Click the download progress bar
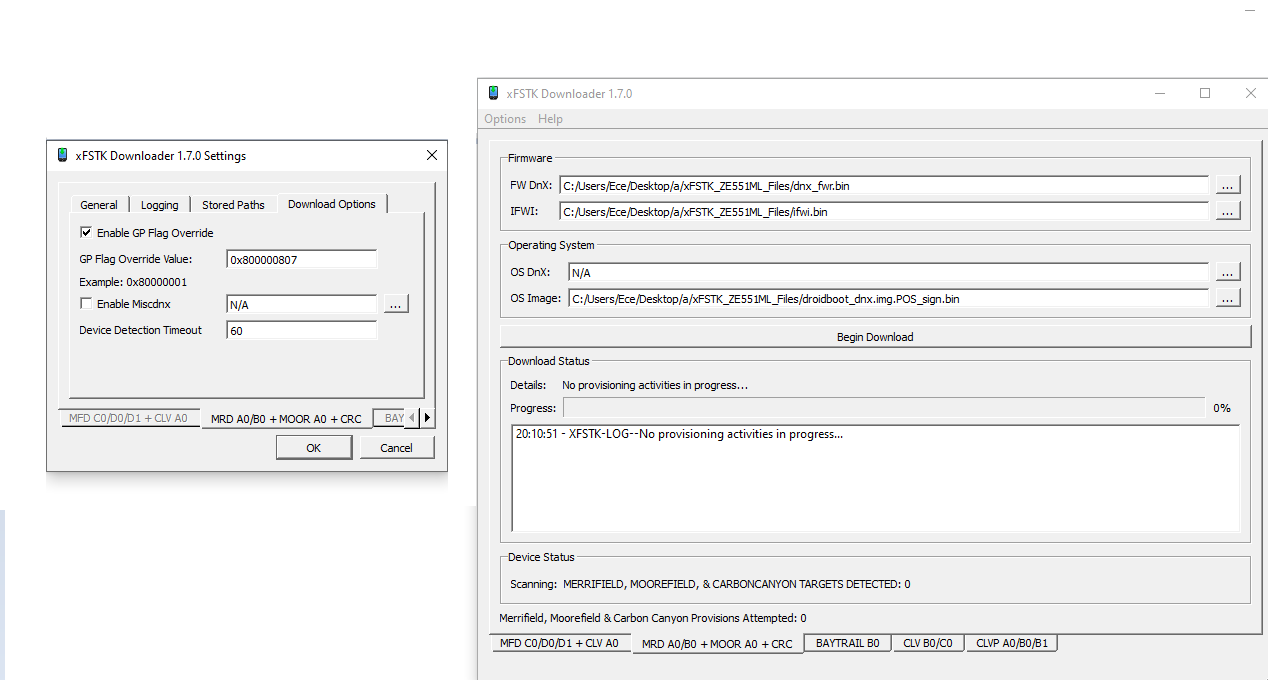Image resolution: width=1268 pixels, height=680 pixels. pos(884,407)
